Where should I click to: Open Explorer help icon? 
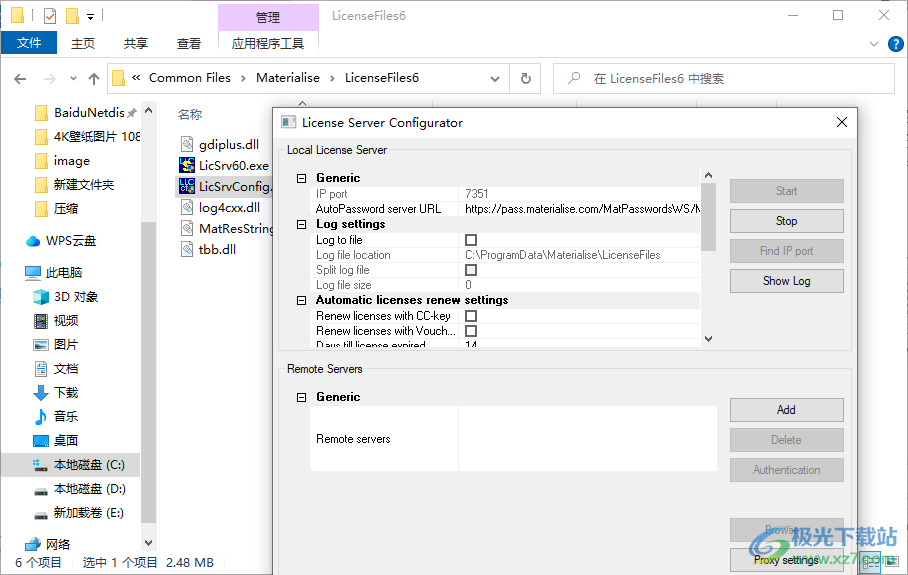pos(895,43)
